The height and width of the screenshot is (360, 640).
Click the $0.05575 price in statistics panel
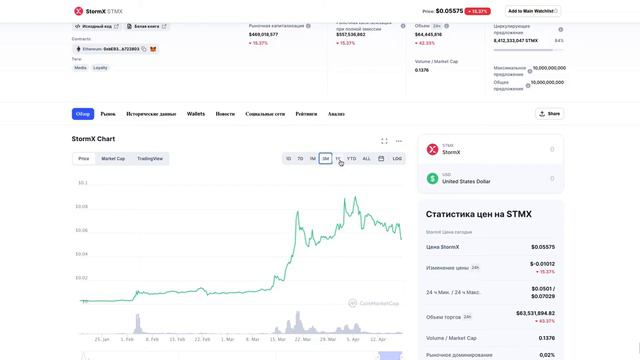tap(543, 247)
